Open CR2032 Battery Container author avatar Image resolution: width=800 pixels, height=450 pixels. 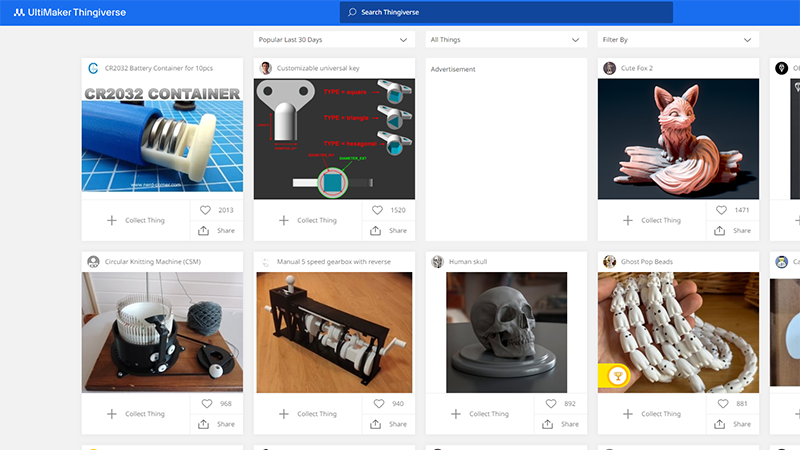pyautogui.click(x=93, y=68)
